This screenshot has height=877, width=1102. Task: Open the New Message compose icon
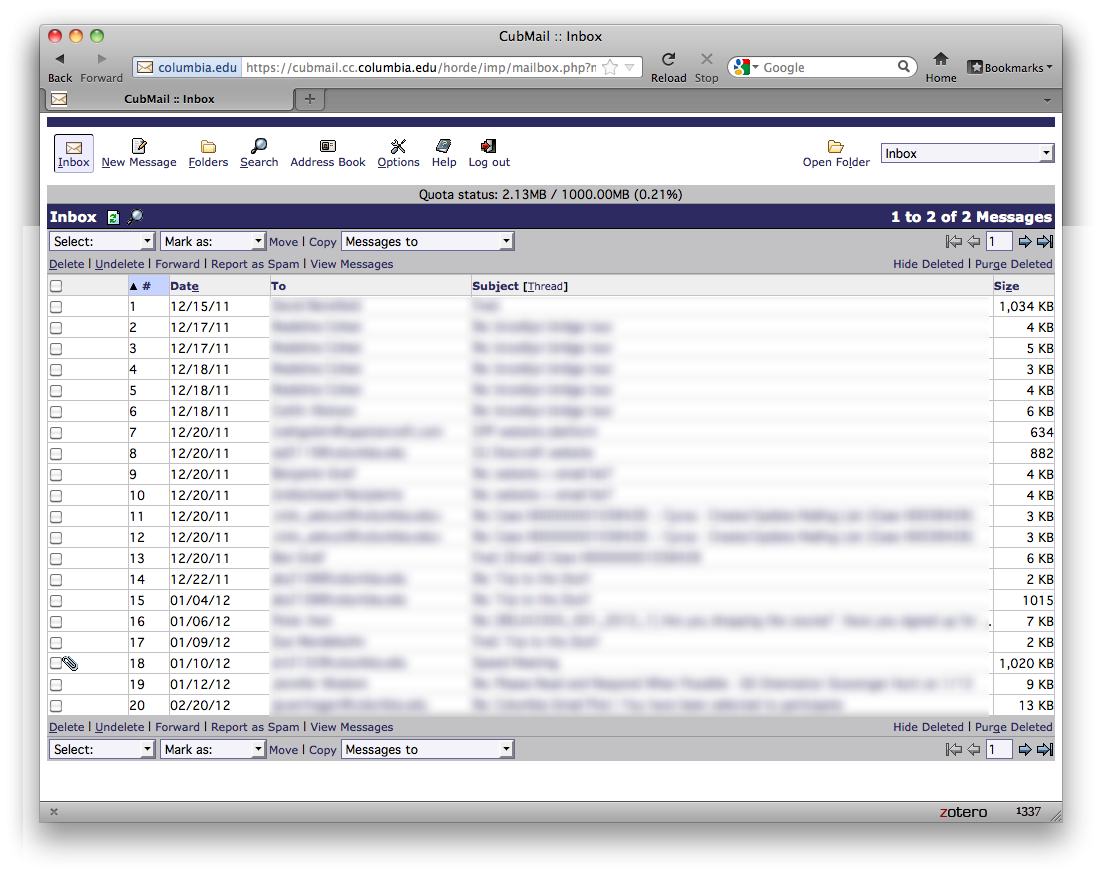coord(139,147)
